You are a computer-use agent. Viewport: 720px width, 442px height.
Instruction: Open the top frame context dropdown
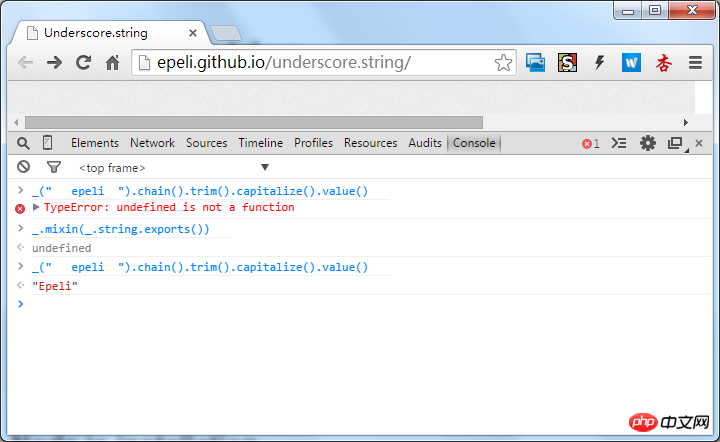click(x=174, y=168)
